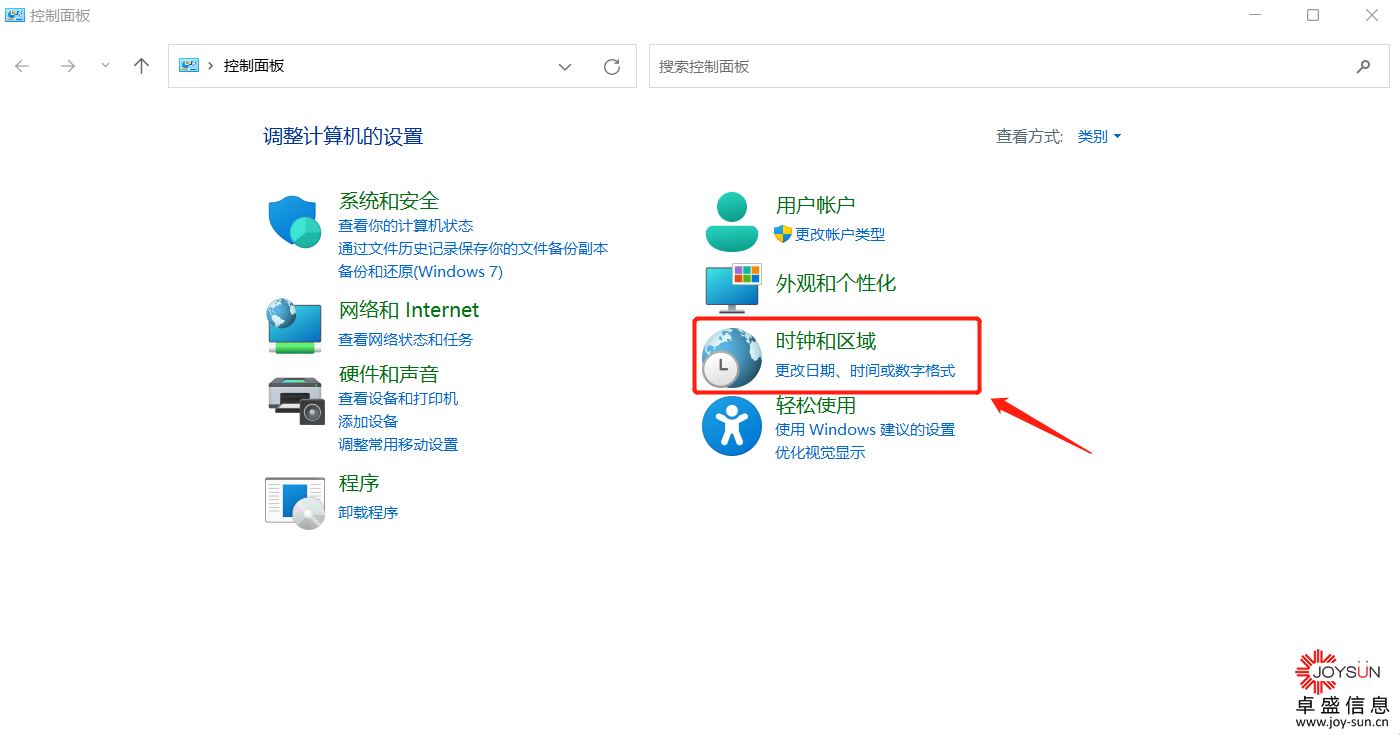1400x735 pixels.
Task: Open 用户帐户 category heading
Action: pos(816,205)
